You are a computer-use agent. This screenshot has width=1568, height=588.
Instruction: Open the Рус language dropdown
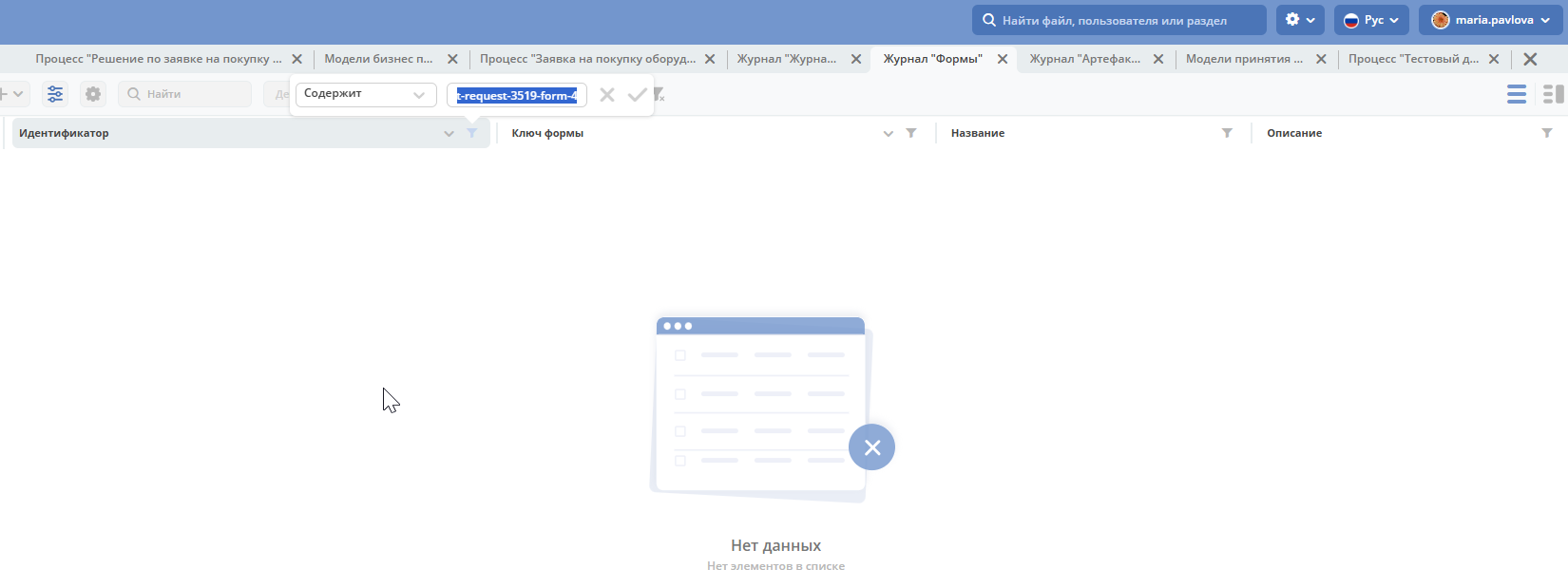(x=1371, y=20)
